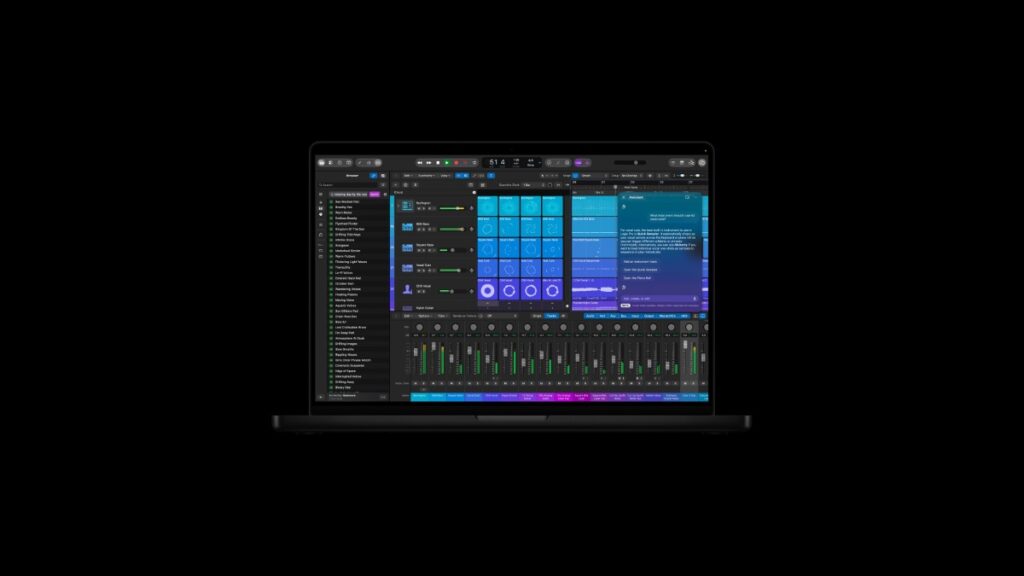Click the Chill Vocal track microphone icon

(408, 289)
